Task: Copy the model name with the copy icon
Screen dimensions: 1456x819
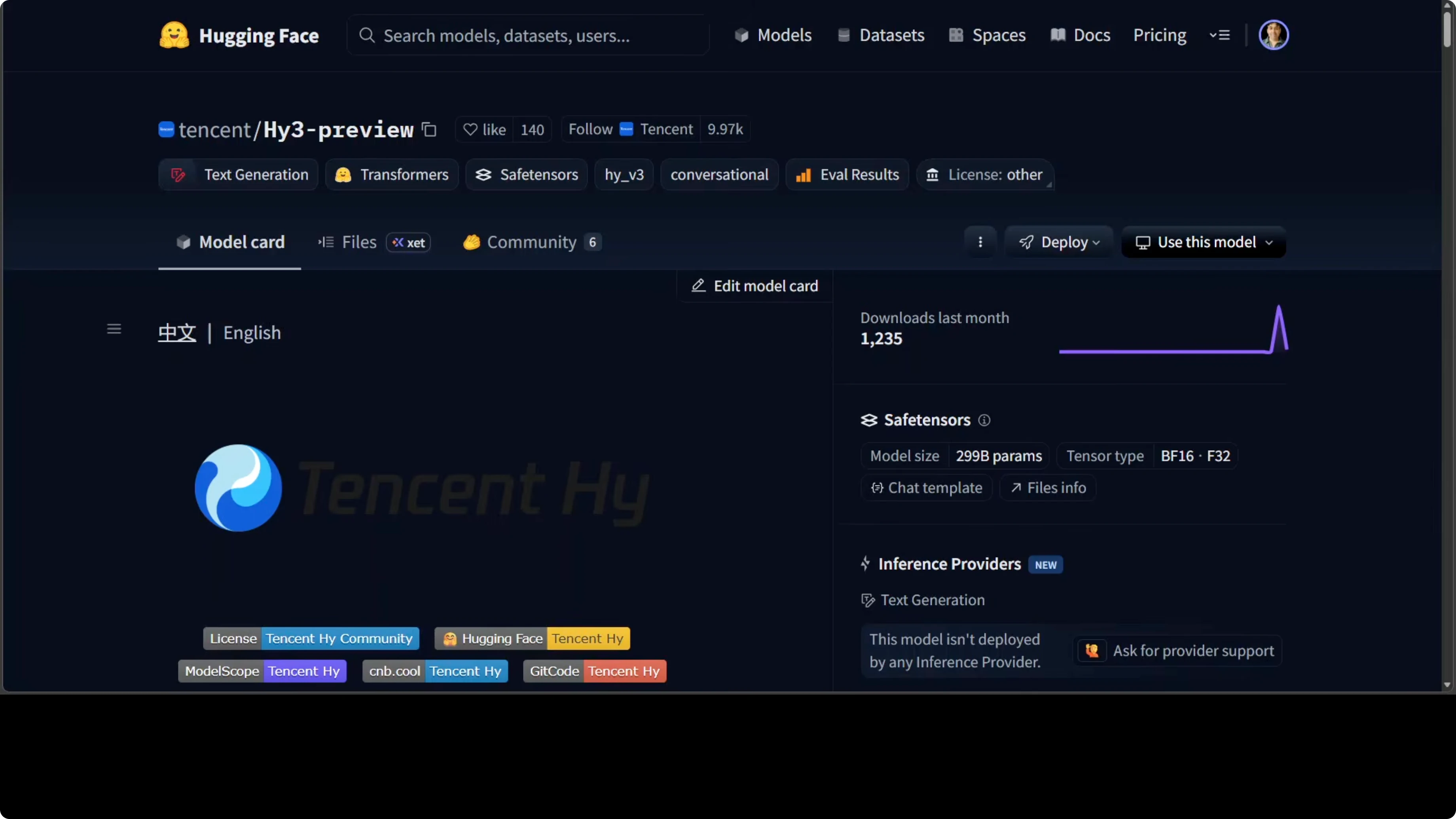Action: coord(429,129)
